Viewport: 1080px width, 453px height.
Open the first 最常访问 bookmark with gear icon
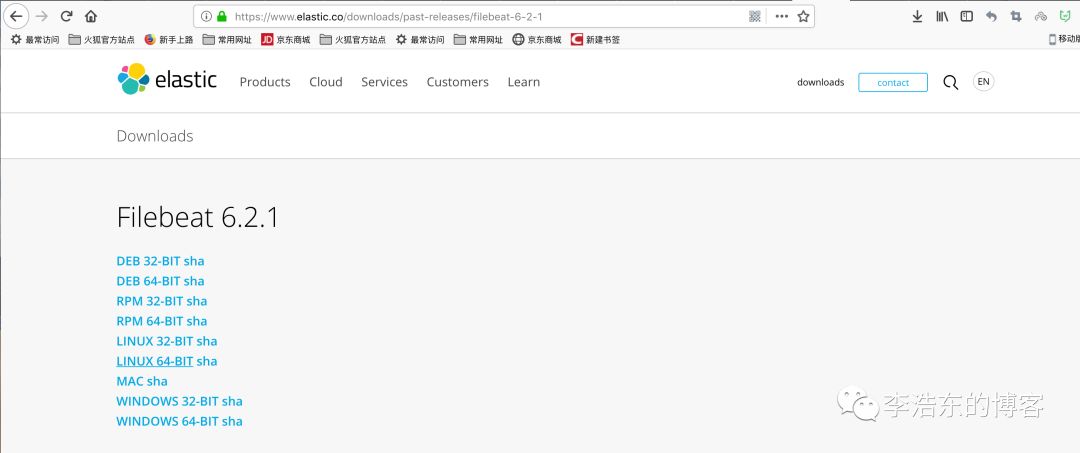(x=34, y=40)
